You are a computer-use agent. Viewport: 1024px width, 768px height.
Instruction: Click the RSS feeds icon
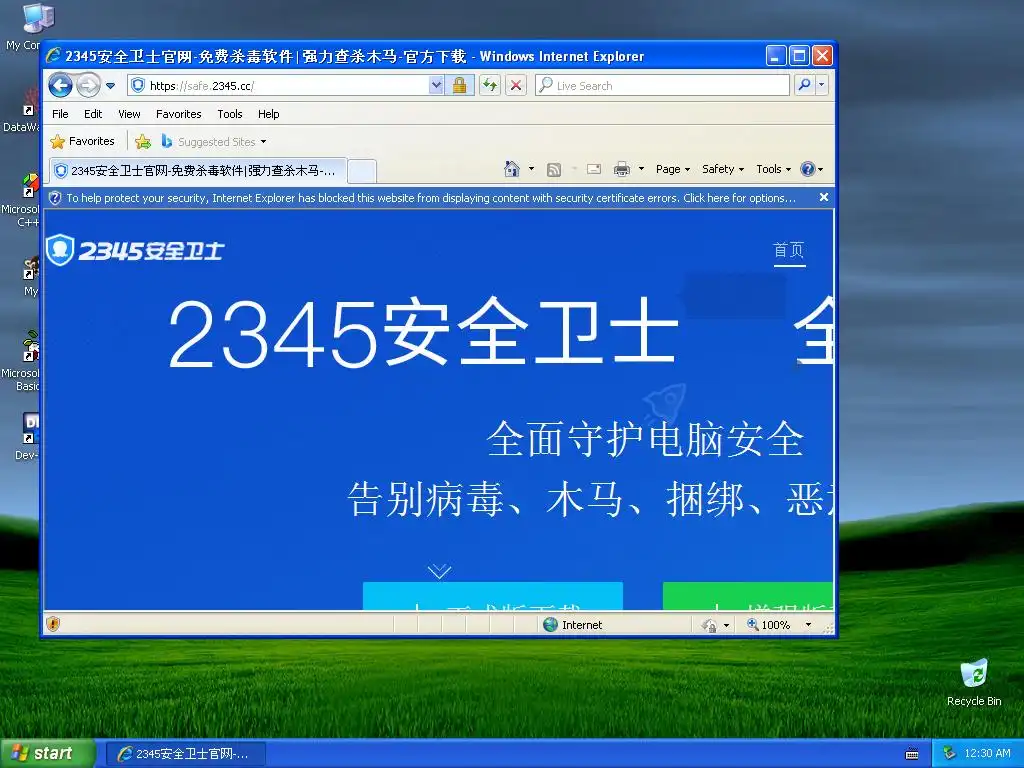point(554,169)
